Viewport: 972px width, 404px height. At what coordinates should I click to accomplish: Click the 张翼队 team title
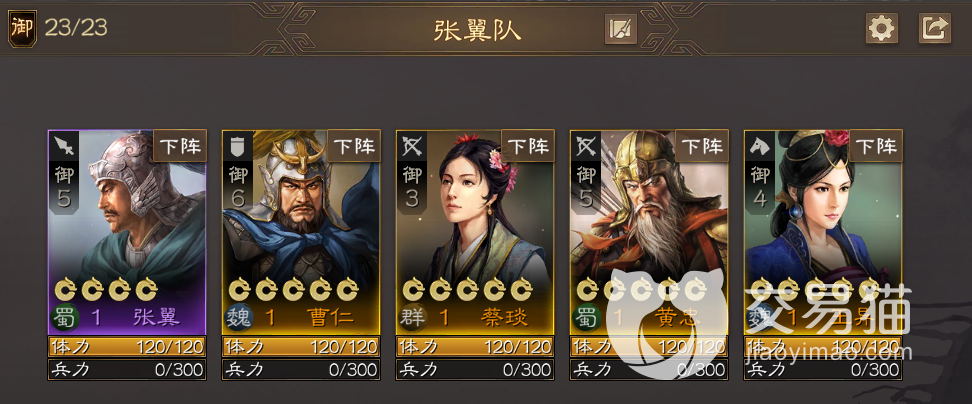(477, 30)
